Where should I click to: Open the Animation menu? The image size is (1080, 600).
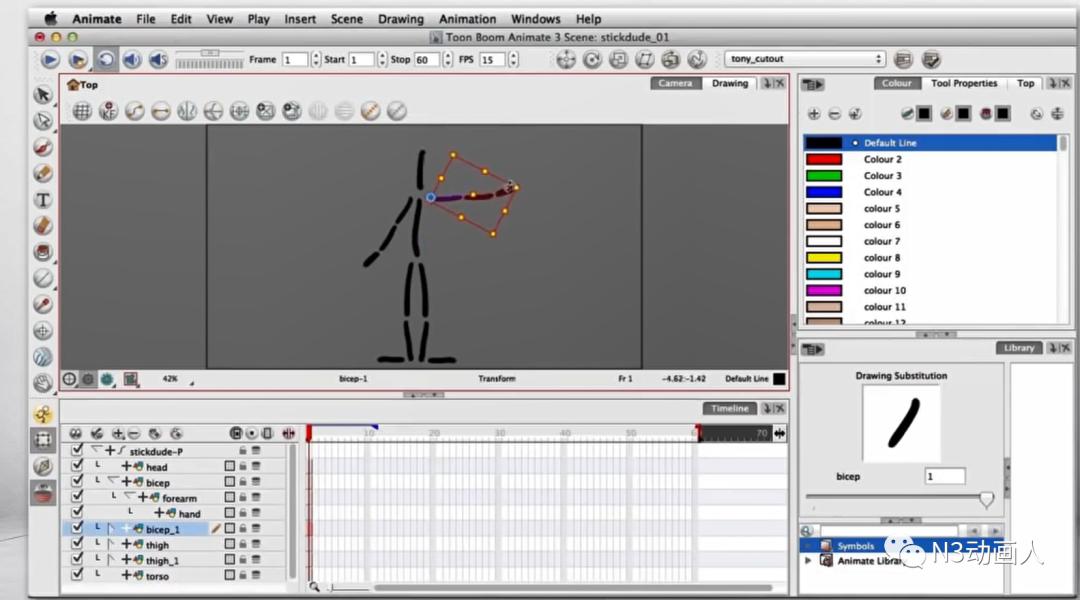tap(467, 19)
